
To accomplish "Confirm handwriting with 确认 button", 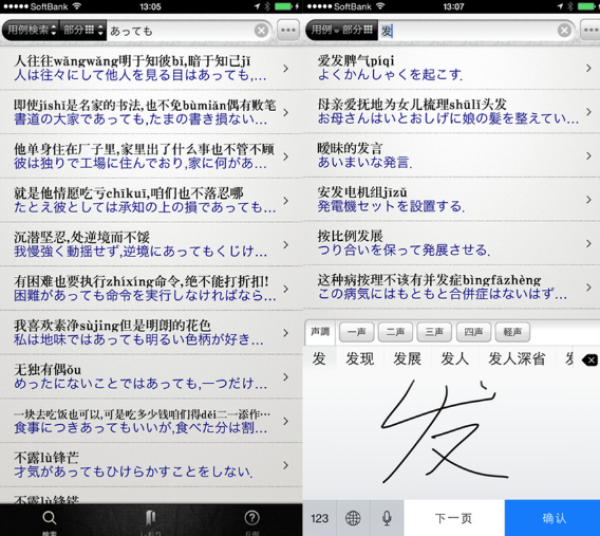I will 553,518.
